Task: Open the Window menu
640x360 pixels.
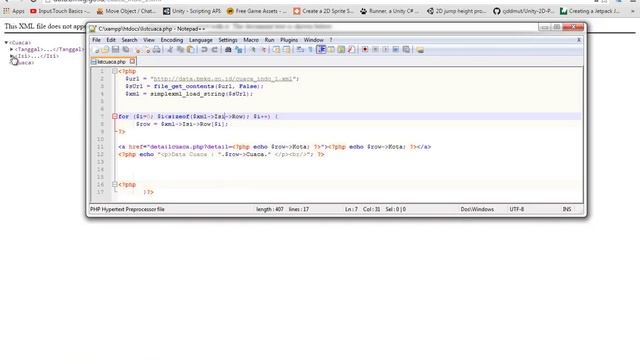Action: [313, 40]
